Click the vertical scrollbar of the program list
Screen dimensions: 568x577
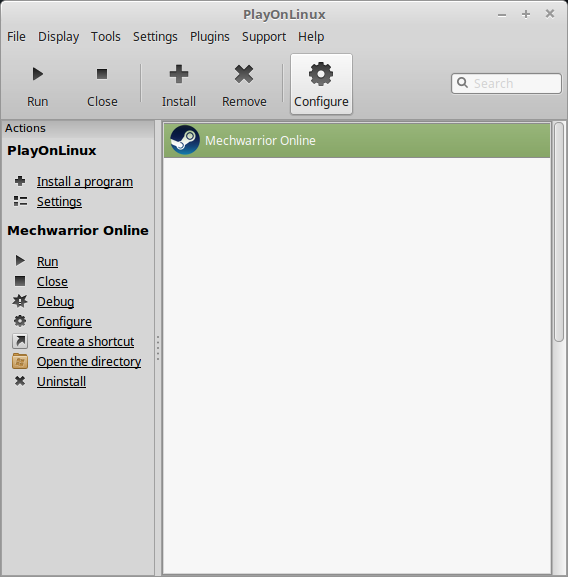click(x=559, y=232)
